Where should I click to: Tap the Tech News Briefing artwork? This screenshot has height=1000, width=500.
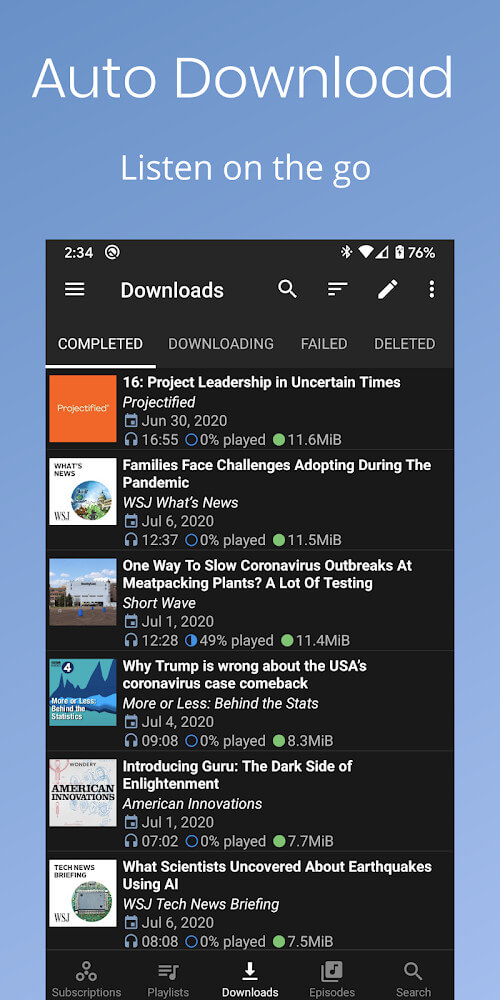(x=83, y=893)
